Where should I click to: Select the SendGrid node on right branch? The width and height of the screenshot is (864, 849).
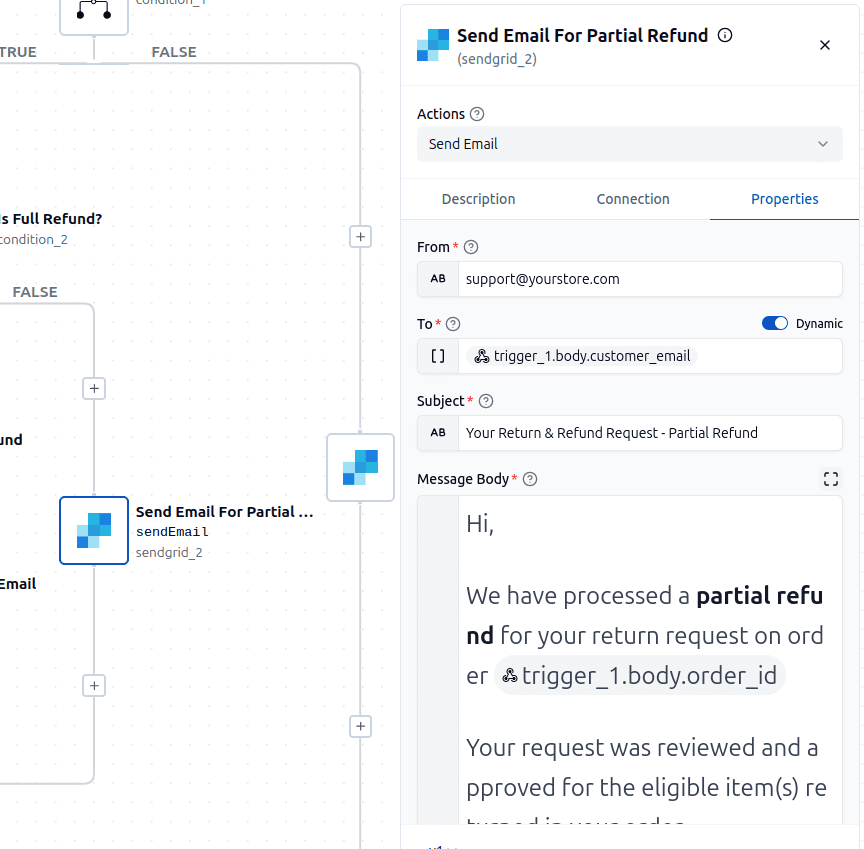pyautogui.click(x=360, y=468)
